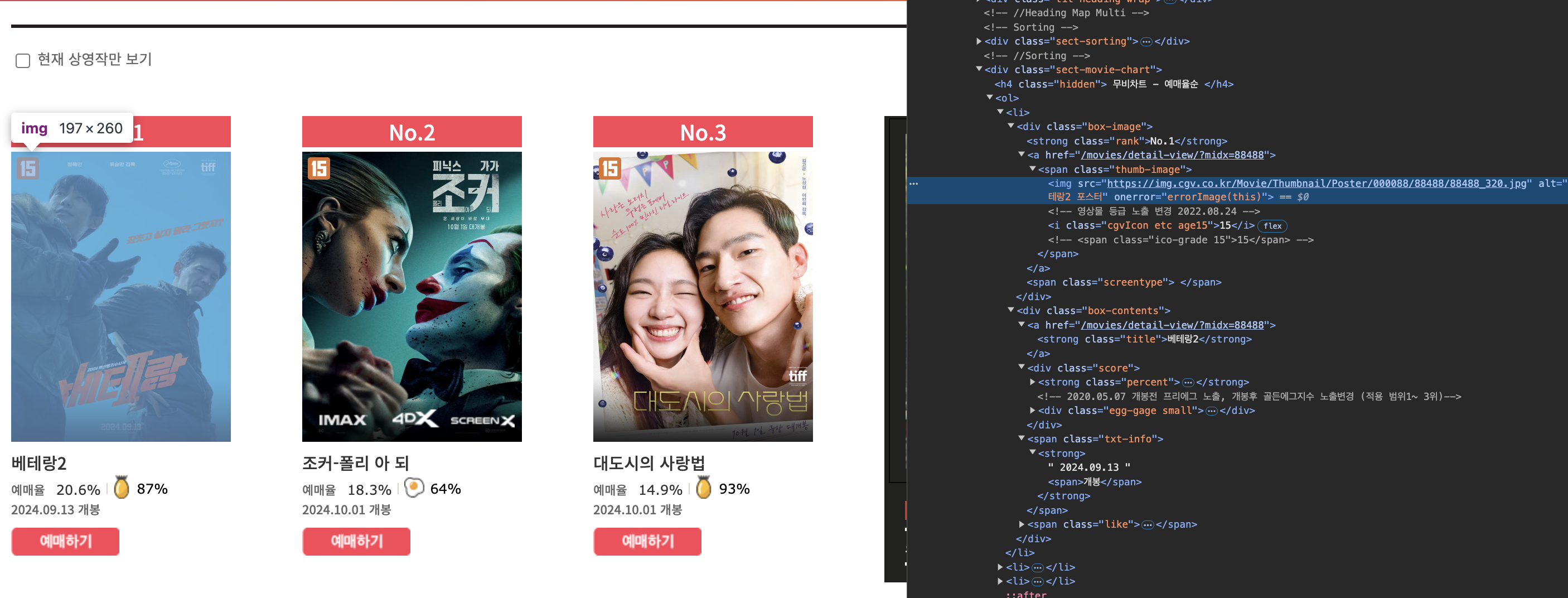The image size is (1568, 598).
Task: Collapse the box-contents div node
Action: coord(1011,311)
